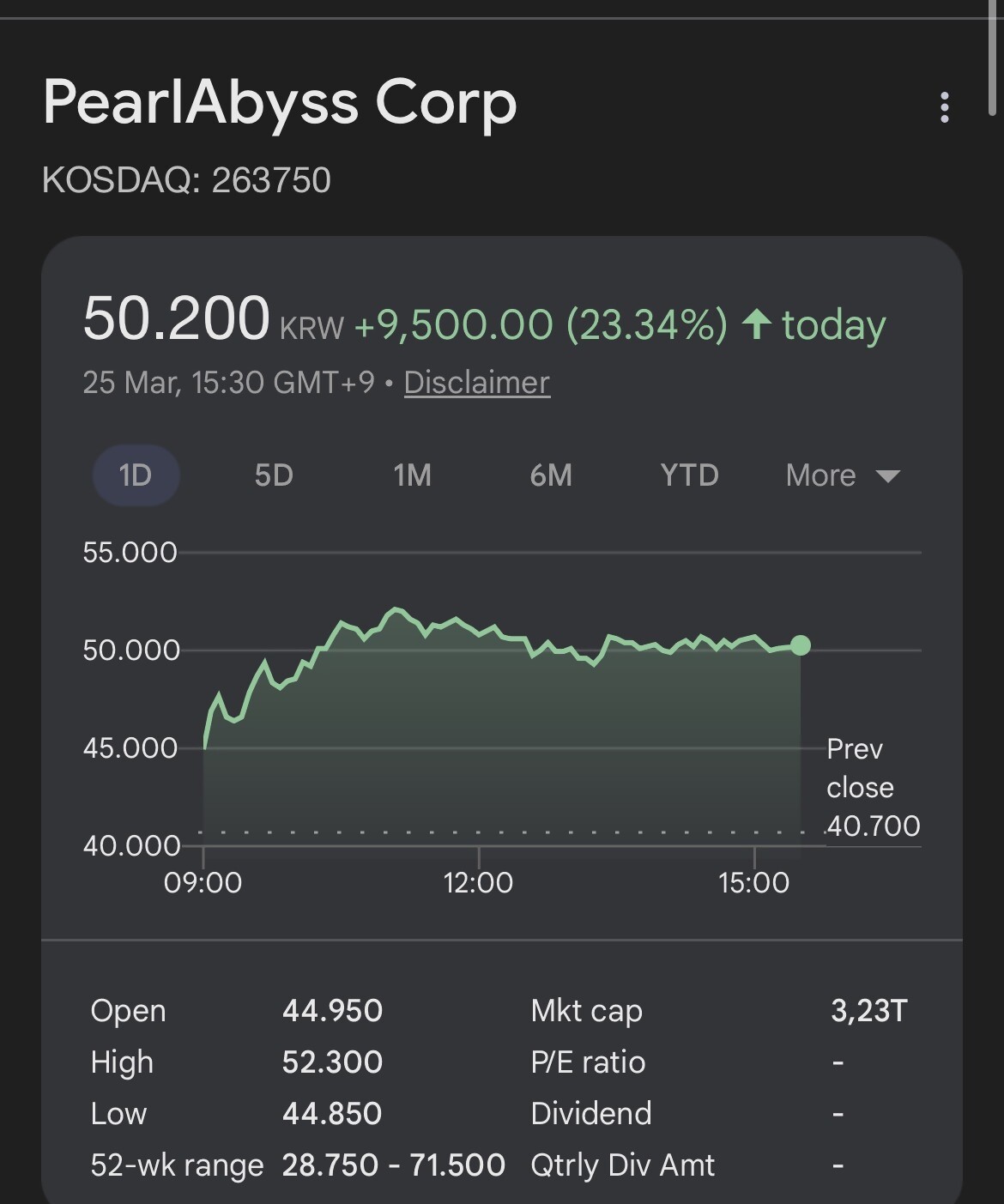Click the green up arrow icon
The width and height of the screenshot is (1004, 1204).
pos(756,324)
